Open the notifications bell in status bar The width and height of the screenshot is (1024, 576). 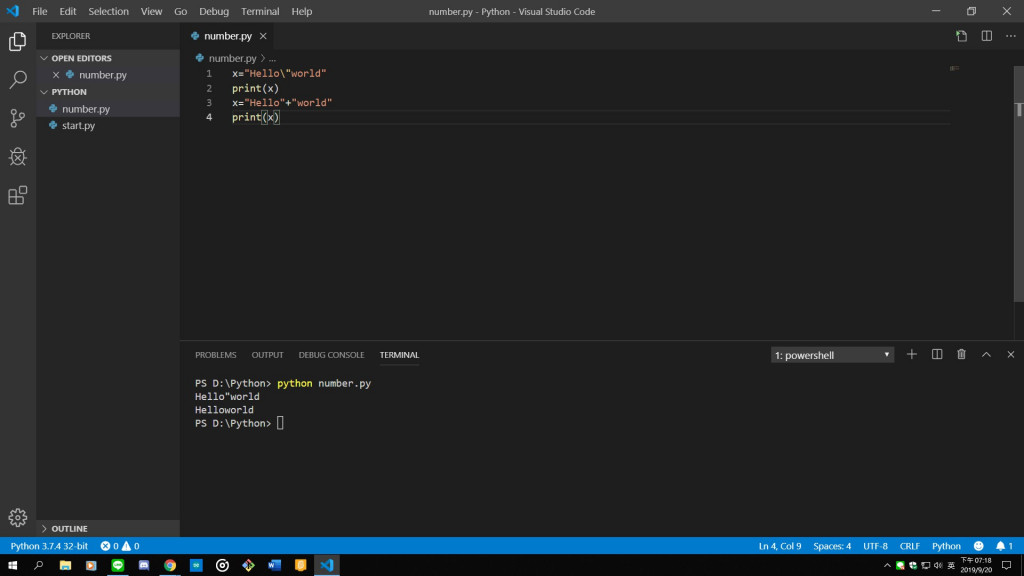[x=1004, y=546]
